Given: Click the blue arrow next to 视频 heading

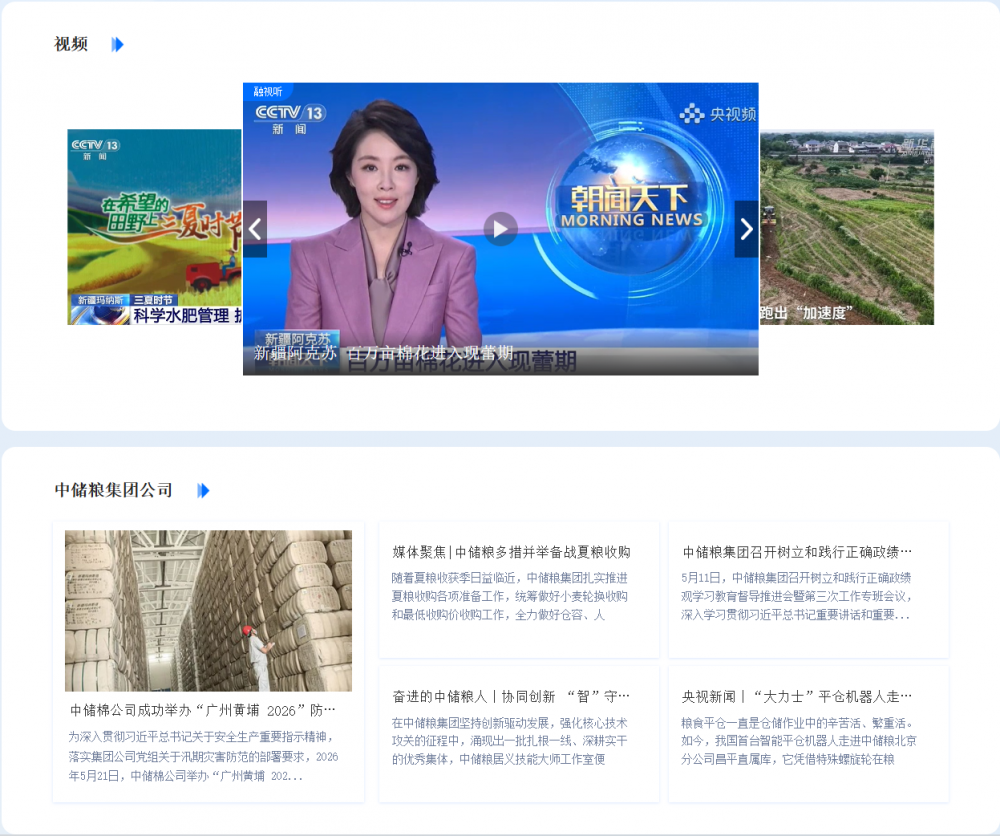Looking at the screenshot, I should [117, 45].
